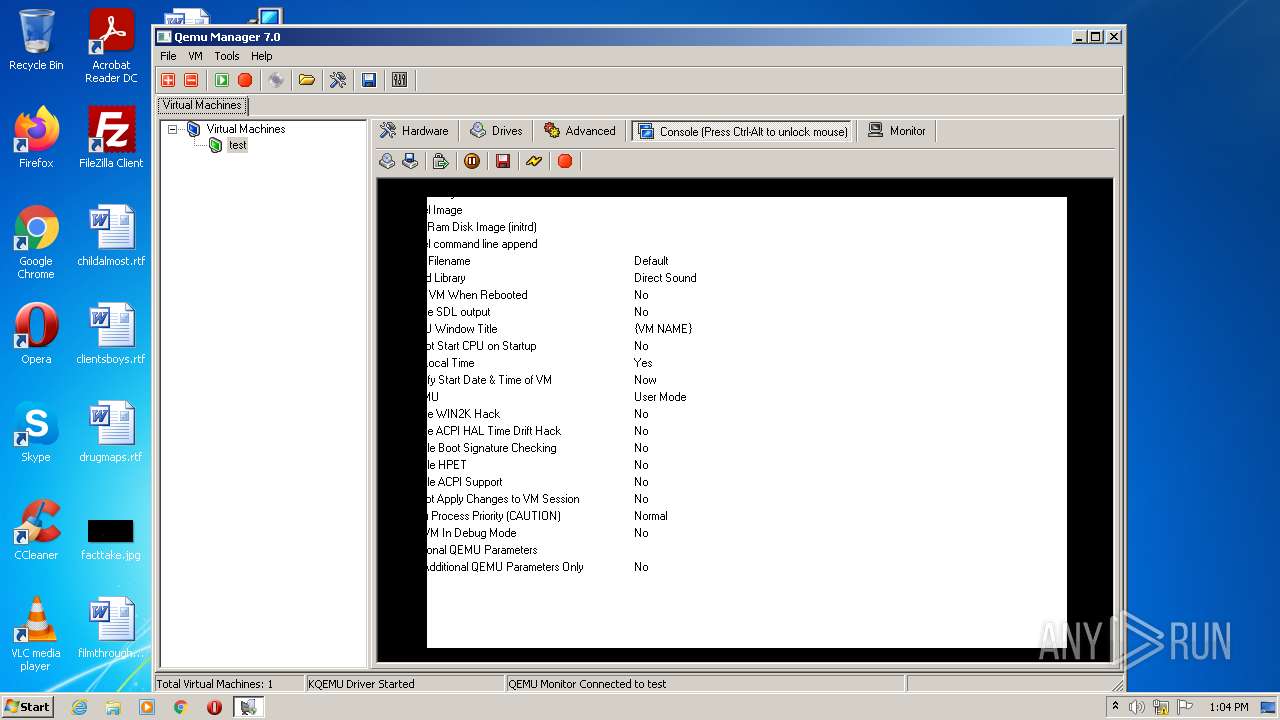Click the Qemu Manager taskbar button
Screen dimensions: 1280x720
(248, 707)
